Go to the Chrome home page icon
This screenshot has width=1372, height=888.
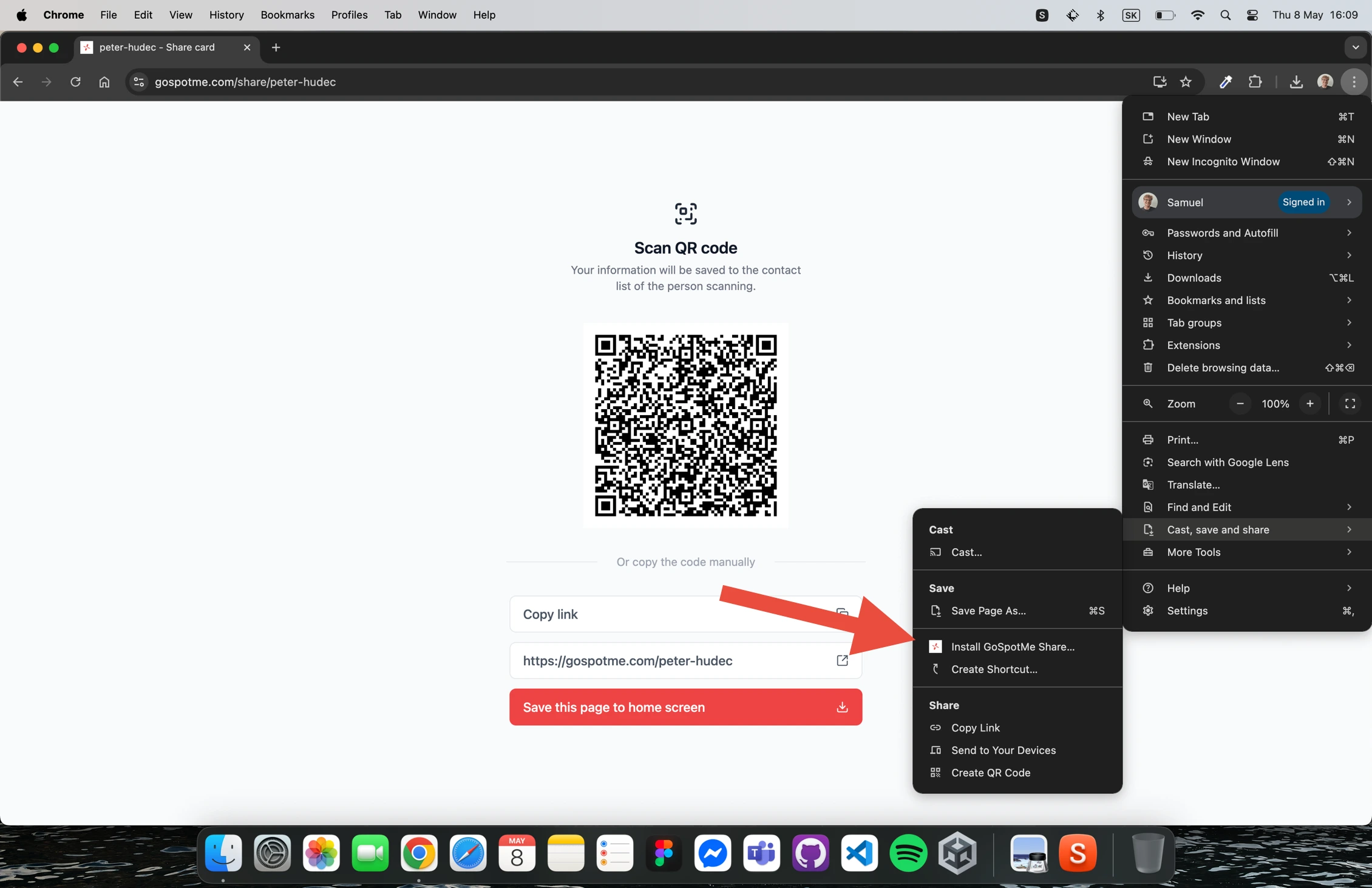click(104, 82)
